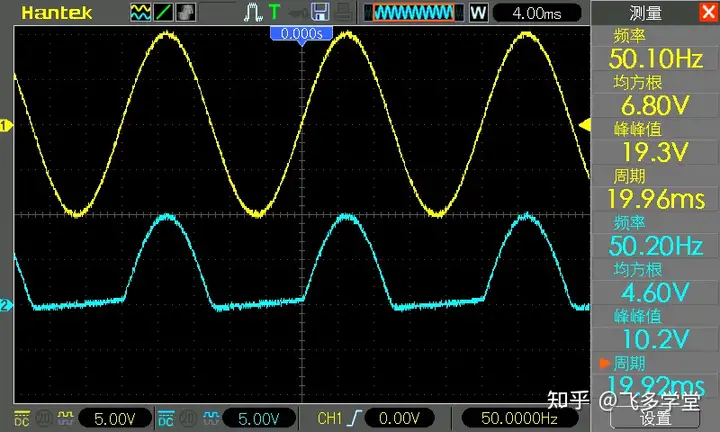Viewport: 720px width, 432px height.
Task: Click the 测量 panel title
Action: (645, 13)
